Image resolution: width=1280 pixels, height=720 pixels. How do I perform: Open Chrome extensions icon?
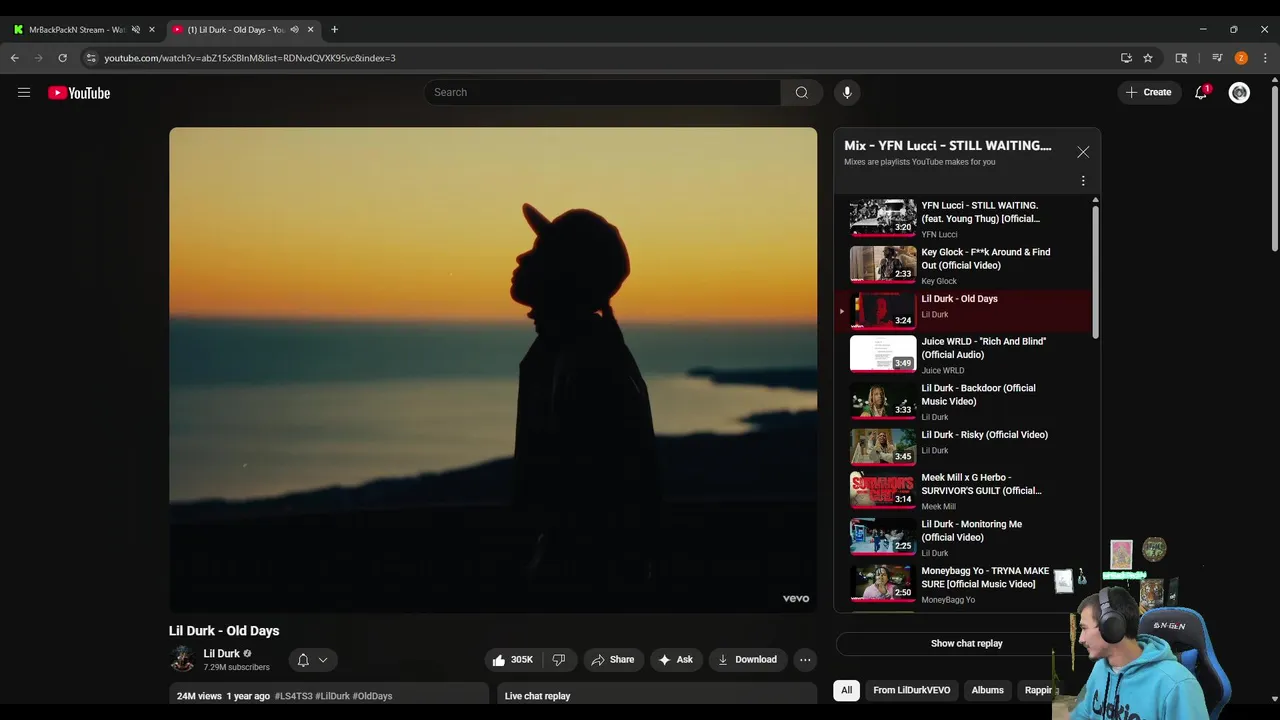point(1181,58)
